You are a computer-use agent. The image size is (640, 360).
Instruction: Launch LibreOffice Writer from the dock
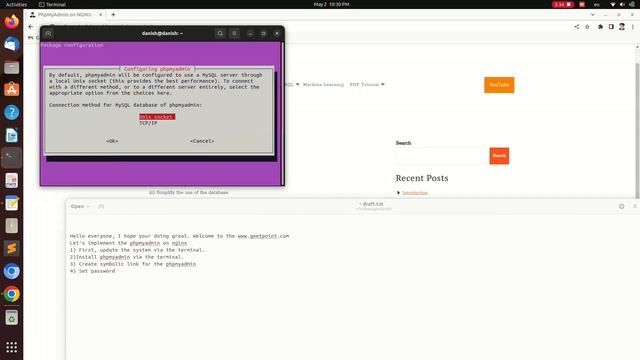point(11,135)
